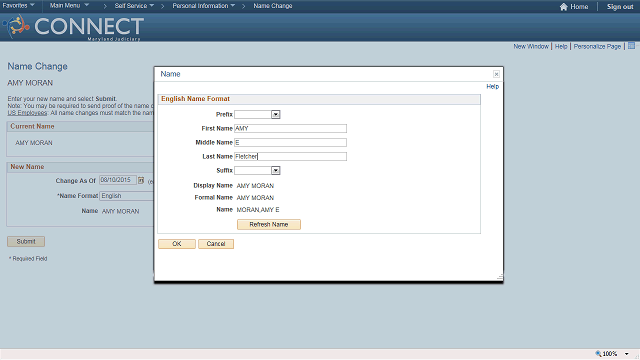Open the Name Format combo box

(x=127, y=196)
